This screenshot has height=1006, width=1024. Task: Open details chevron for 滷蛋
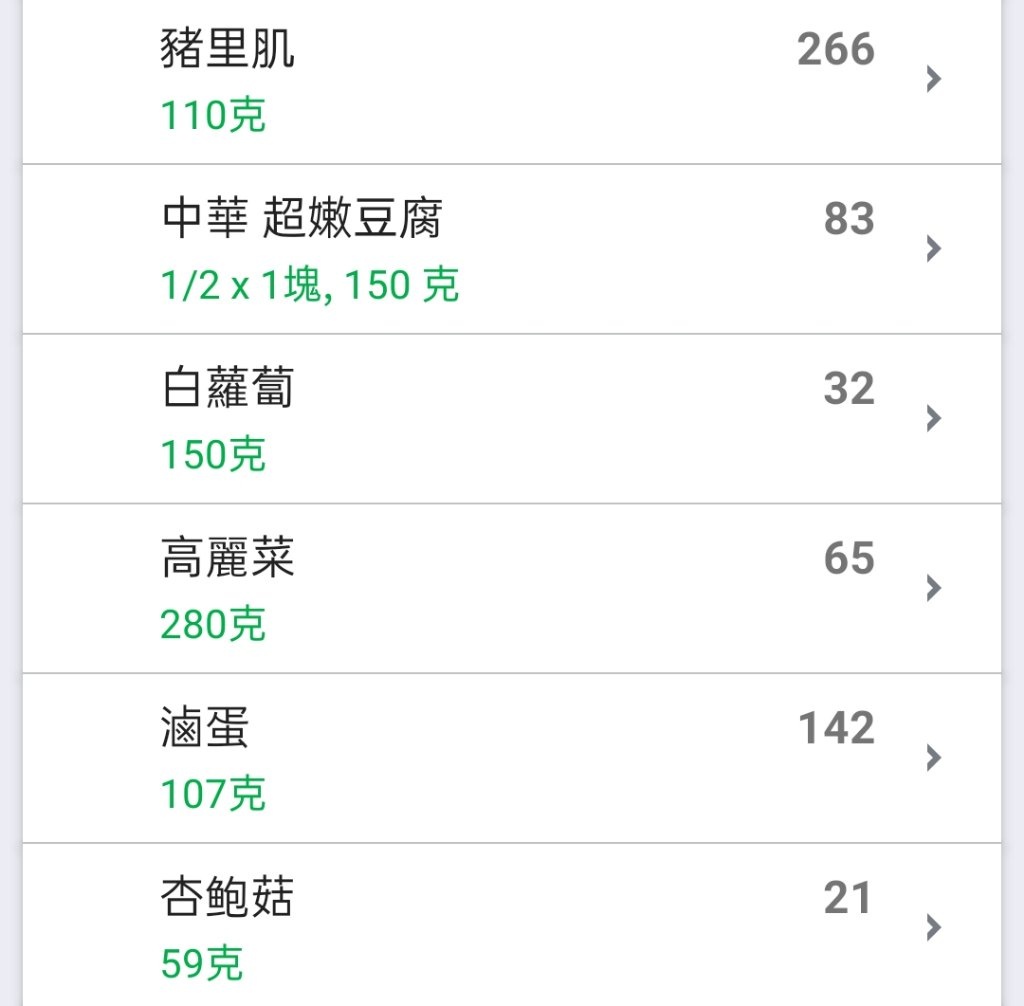[933, 758]
